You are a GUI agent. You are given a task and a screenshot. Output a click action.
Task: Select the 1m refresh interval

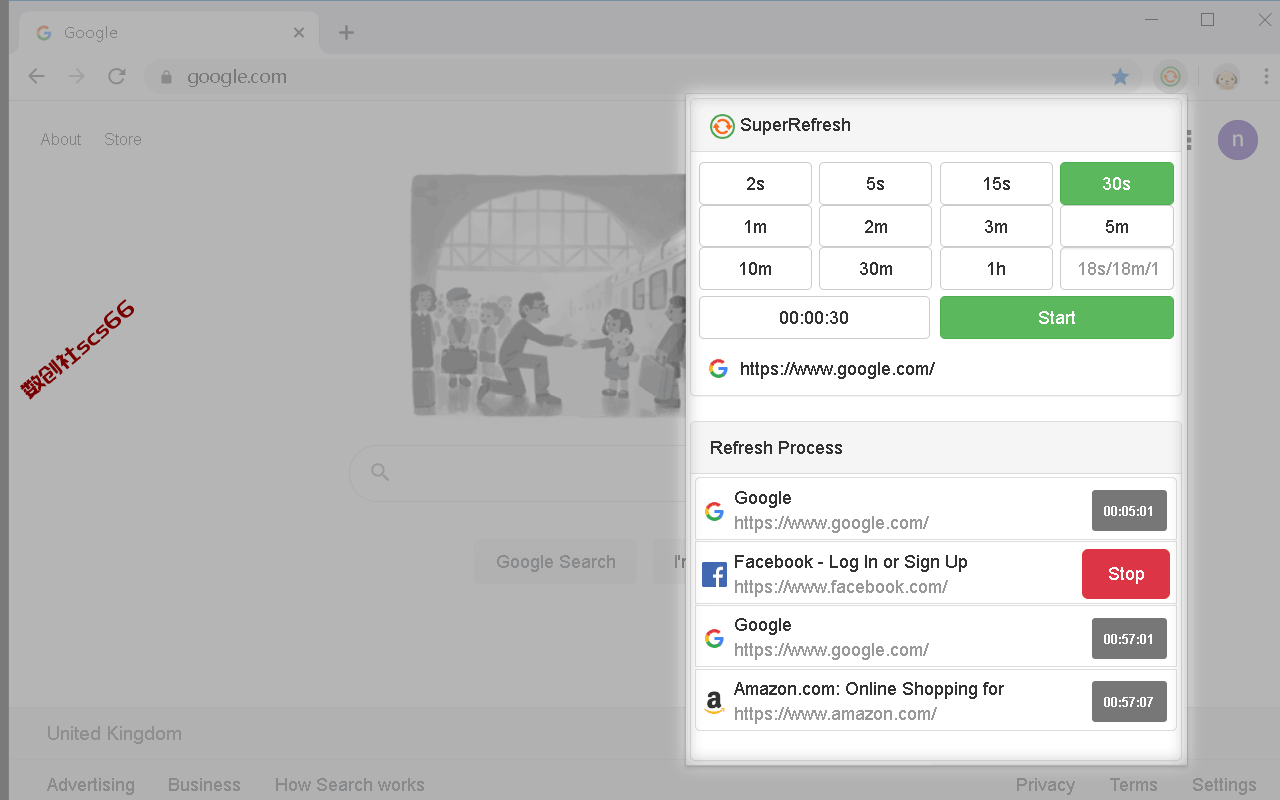click(755, 227)
